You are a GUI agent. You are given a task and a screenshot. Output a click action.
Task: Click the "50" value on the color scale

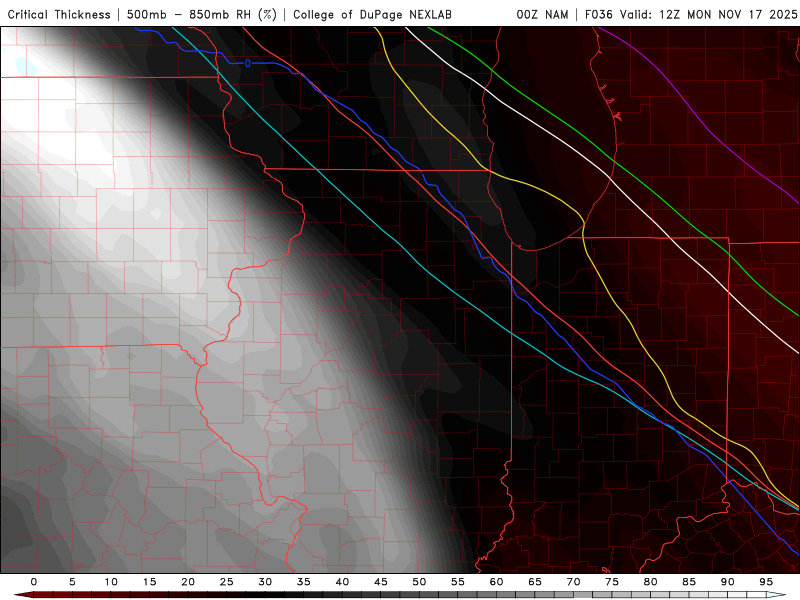coord(419,582)
